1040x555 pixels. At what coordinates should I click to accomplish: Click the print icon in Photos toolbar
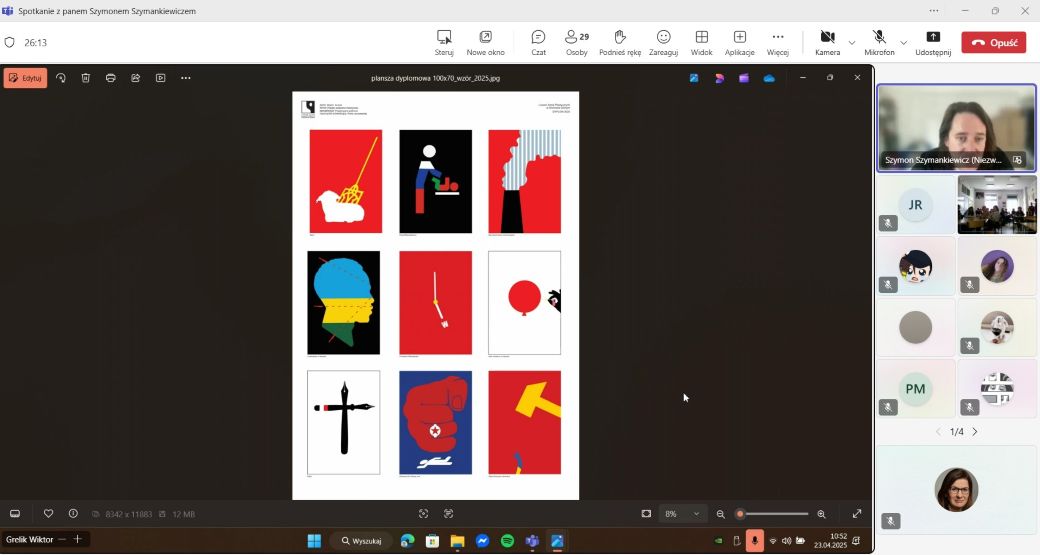coord(110,78)
